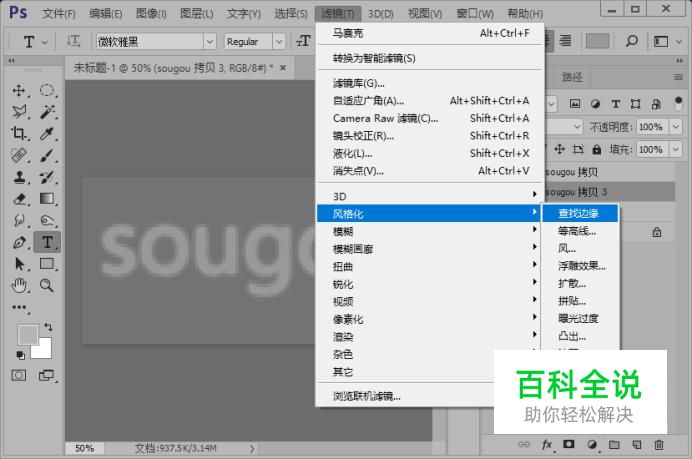Choose 液化(L)... filter
This screenshot has width=692, height=459.
pyautogui.click(x=429, y=153)
